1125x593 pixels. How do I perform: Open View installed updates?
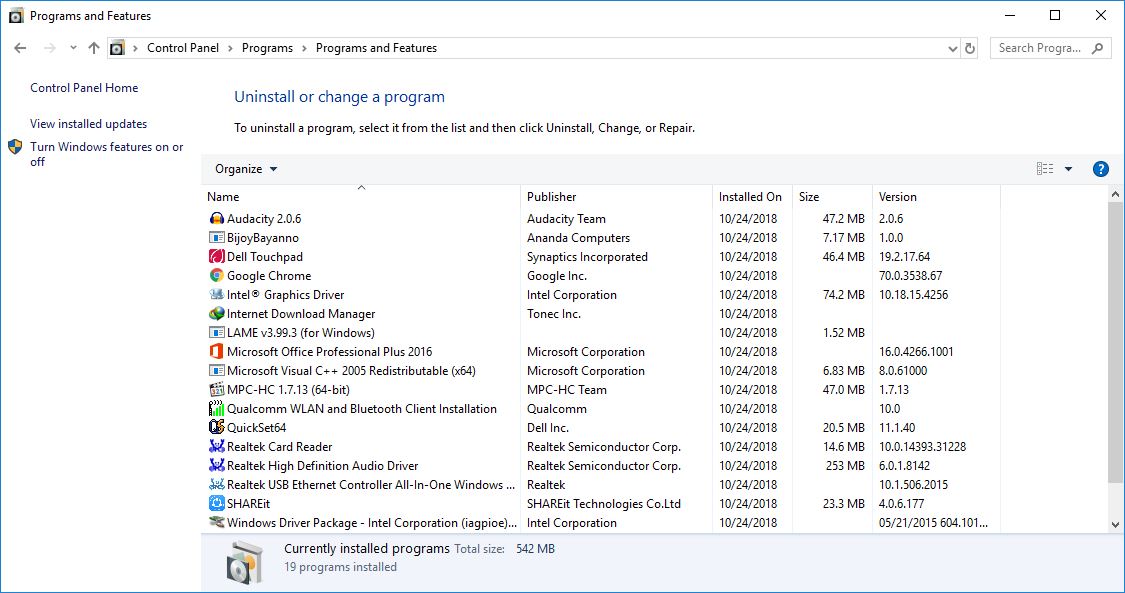click(x=89, y=123)
